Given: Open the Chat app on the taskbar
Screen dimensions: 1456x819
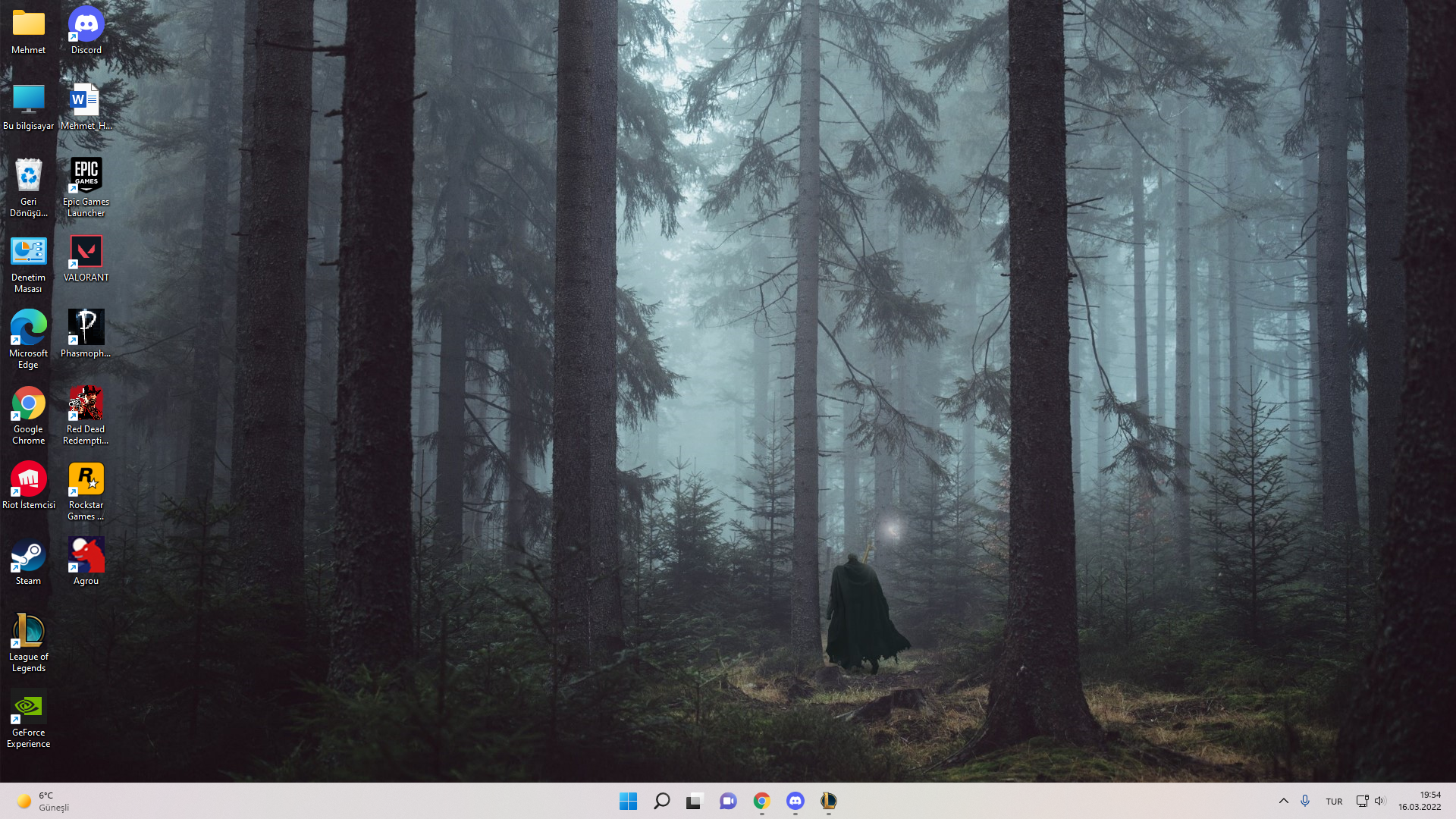Looking at the screenshot, I should (x=728, y=801).
